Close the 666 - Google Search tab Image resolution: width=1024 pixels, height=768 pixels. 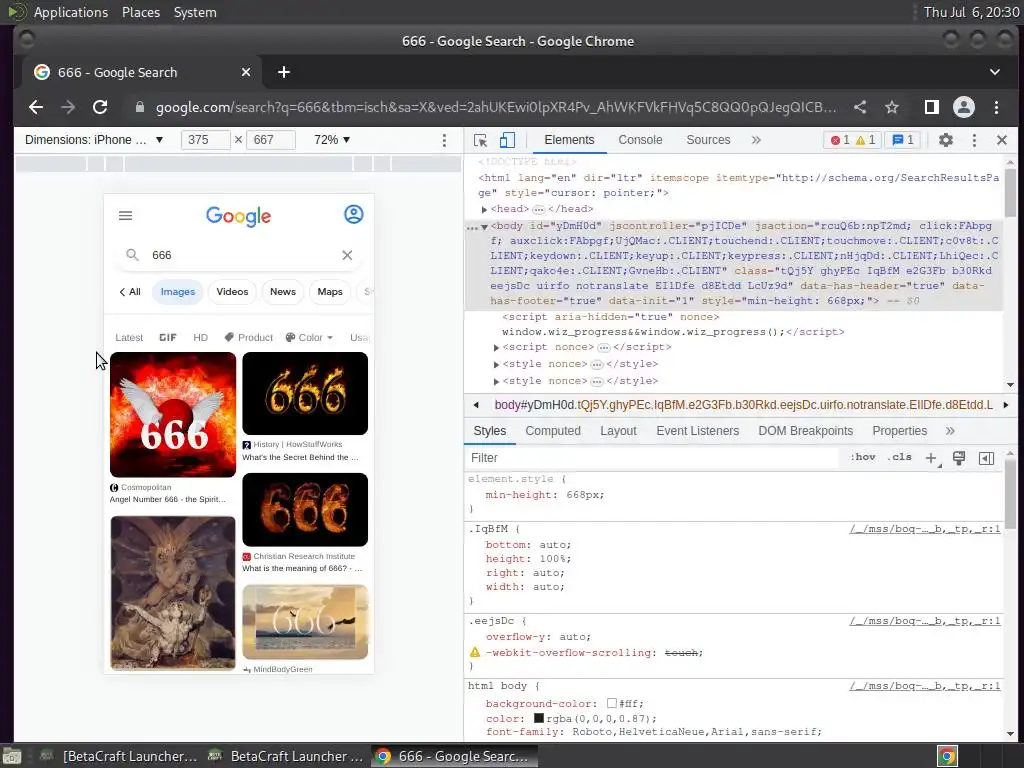[246, 72]
